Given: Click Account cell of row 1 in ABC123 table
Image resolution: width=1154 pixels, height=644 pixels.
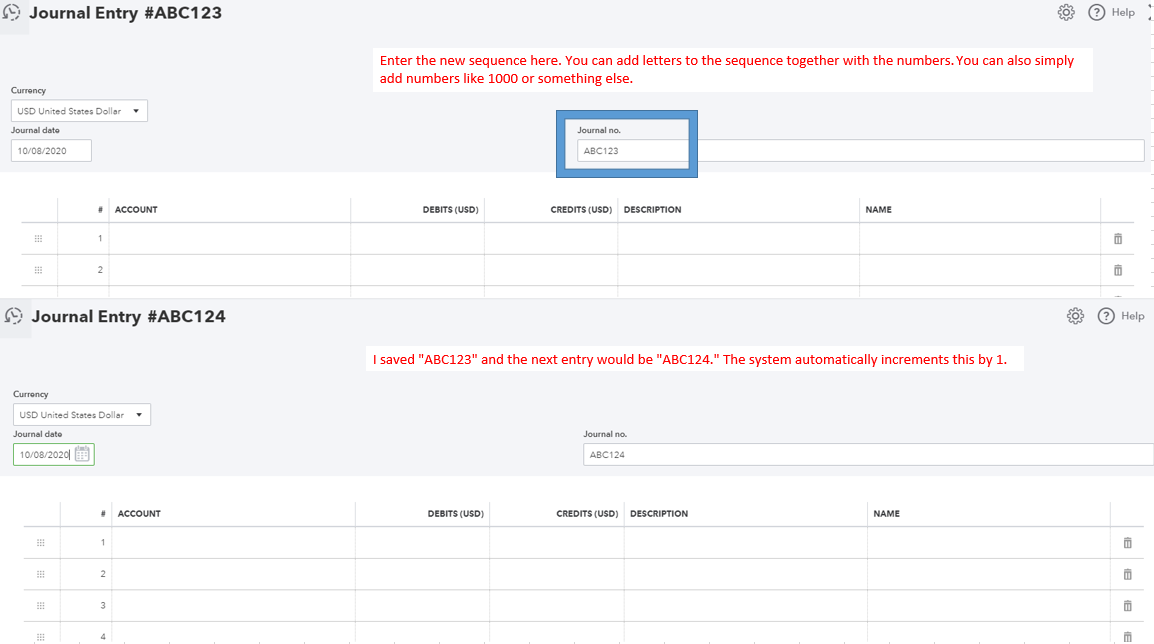Looking at the screenshot, I should point(230,238).
